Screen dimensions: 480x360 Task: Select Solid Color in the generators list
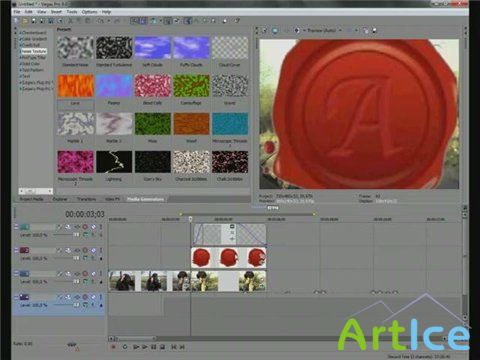(31, 64)
